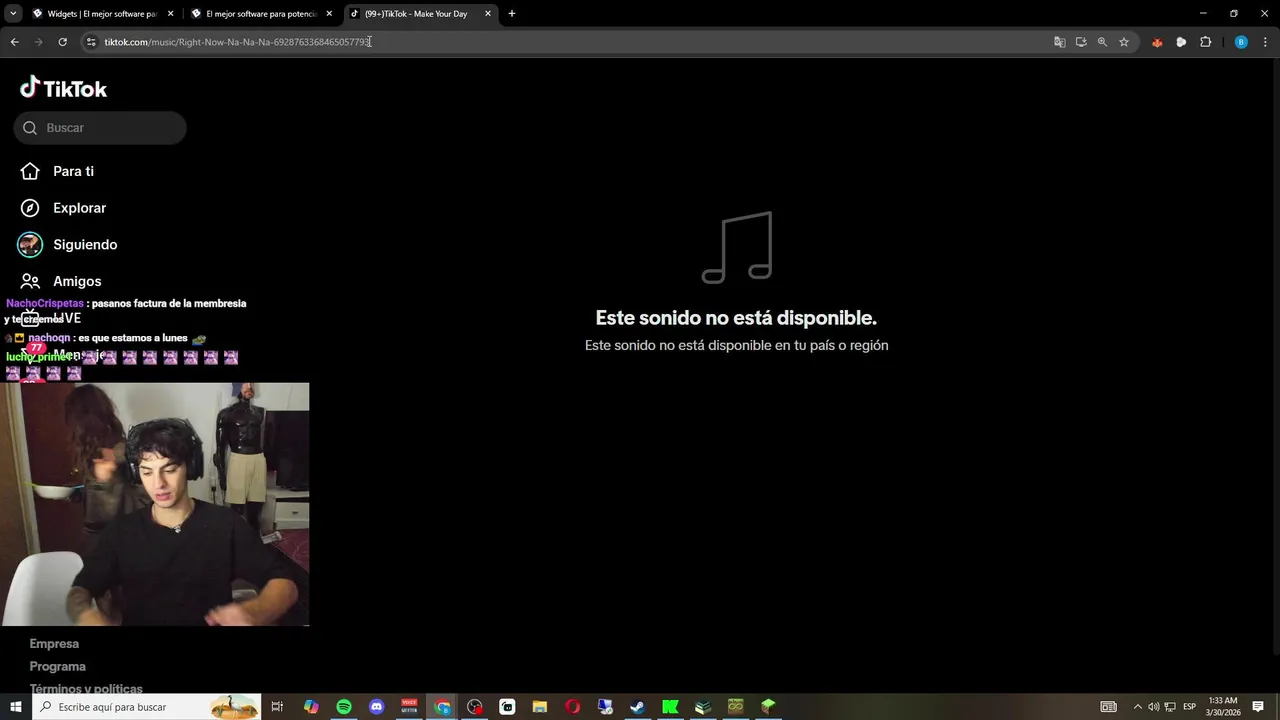Open a new browser tab
The height and width of the screenshot is (720, 1280).
pos(512,14)
